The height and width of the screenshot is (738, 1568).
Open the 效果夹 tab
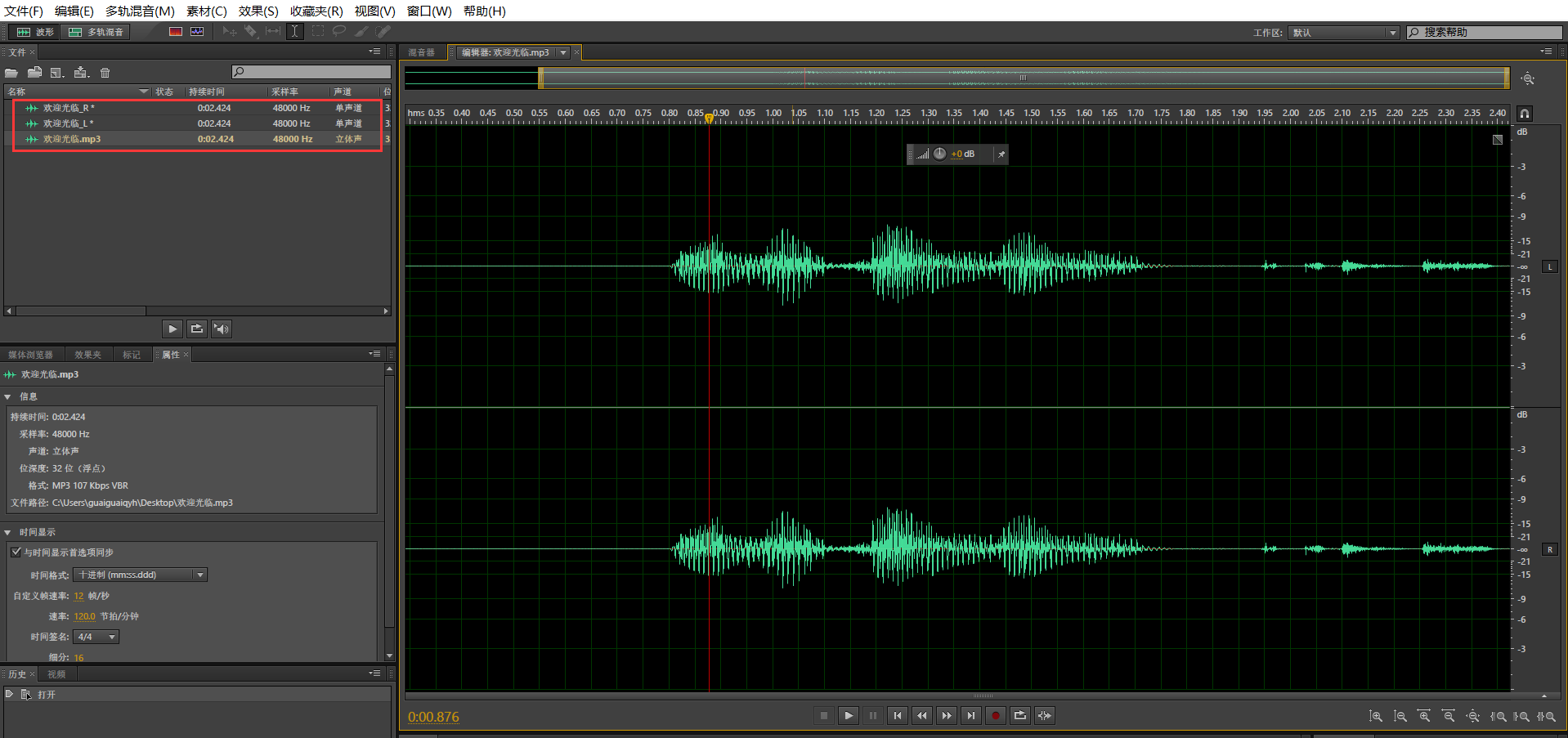pyautogui.click(x=87, y=355)
